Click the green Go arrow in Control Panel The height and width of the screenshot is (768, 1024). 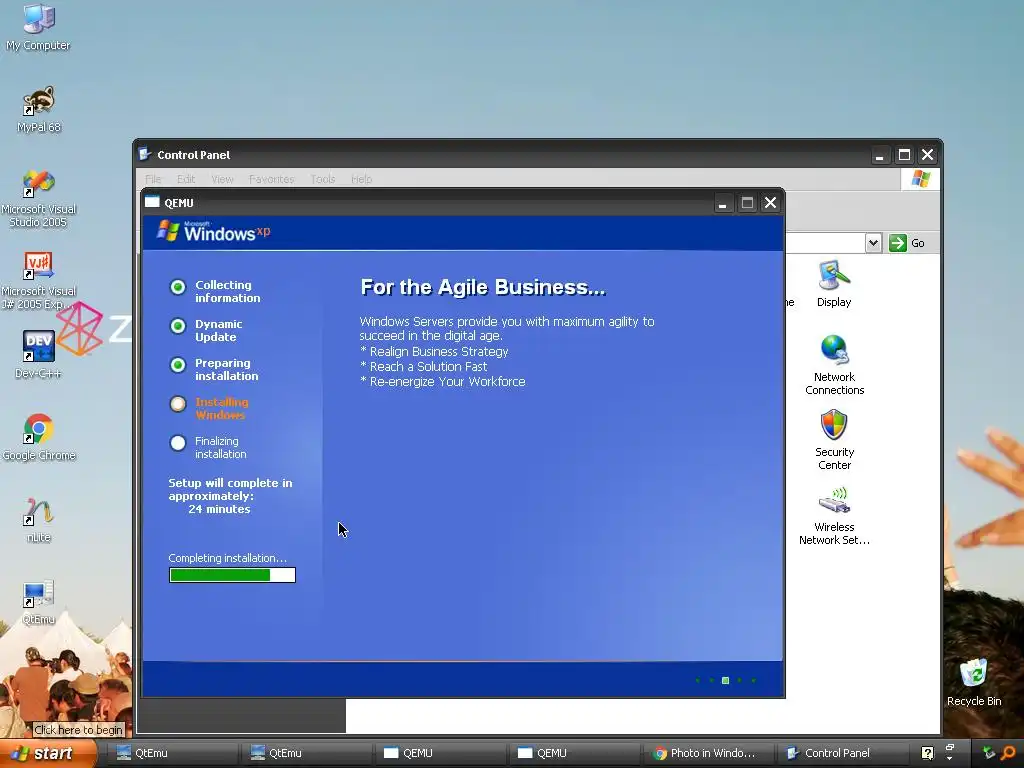pos(898,243)
